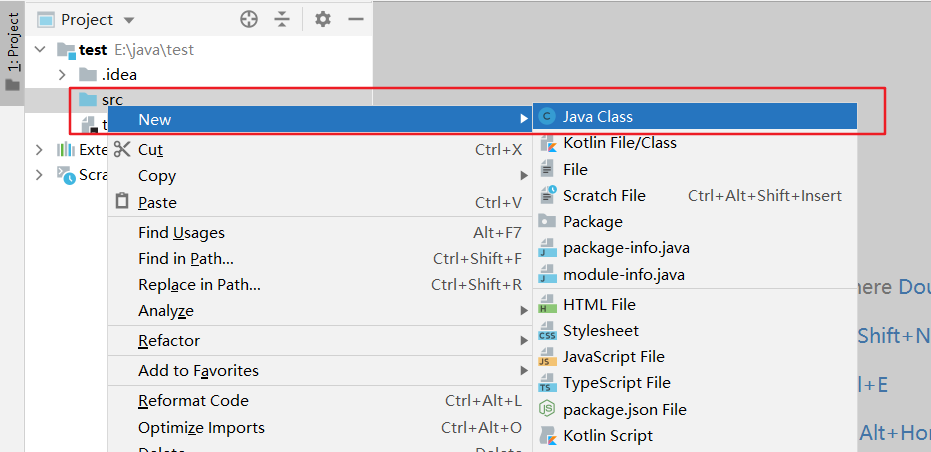Click the Scratches and Consoles icon
Screen dimensions: 931x452
click(x=66, y=175)
